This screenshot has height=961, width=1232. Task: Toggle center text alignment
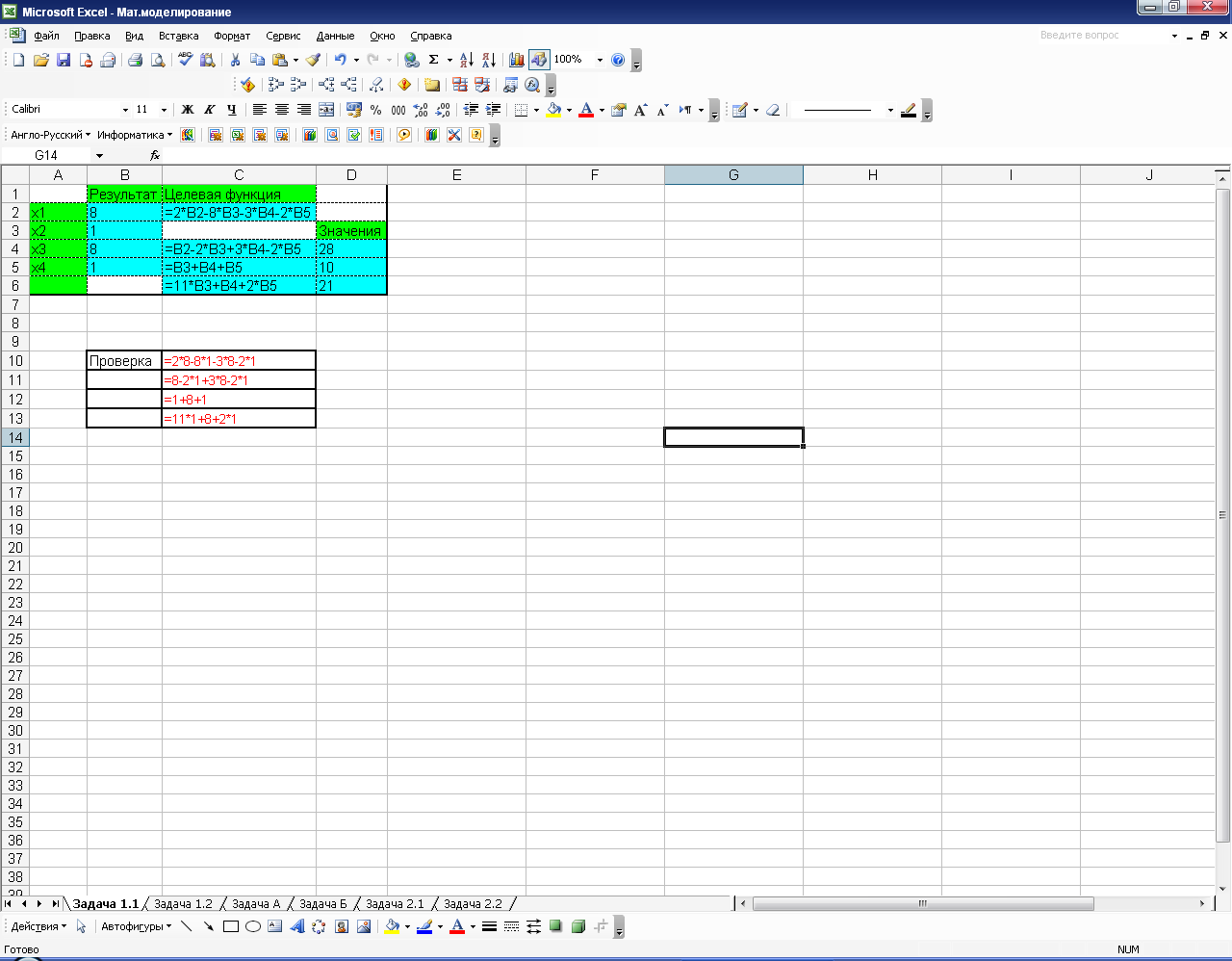(x=282, y=110)
